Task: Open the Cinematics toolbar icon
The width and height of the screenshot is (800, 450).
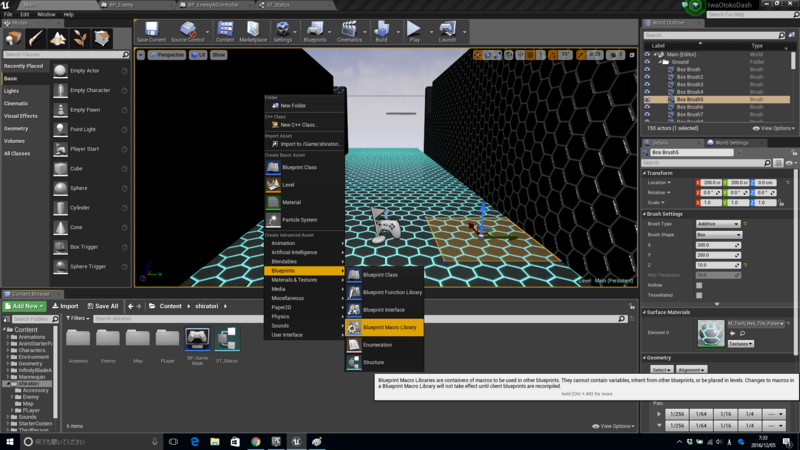Action: click(x=349, y=32)
